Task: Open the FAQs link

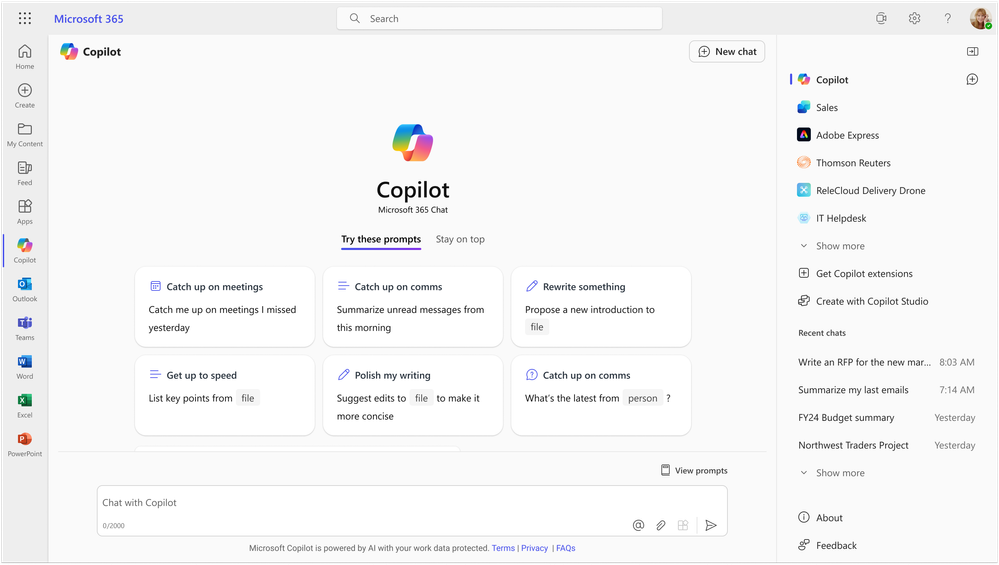Action: (x=566, y=548)
